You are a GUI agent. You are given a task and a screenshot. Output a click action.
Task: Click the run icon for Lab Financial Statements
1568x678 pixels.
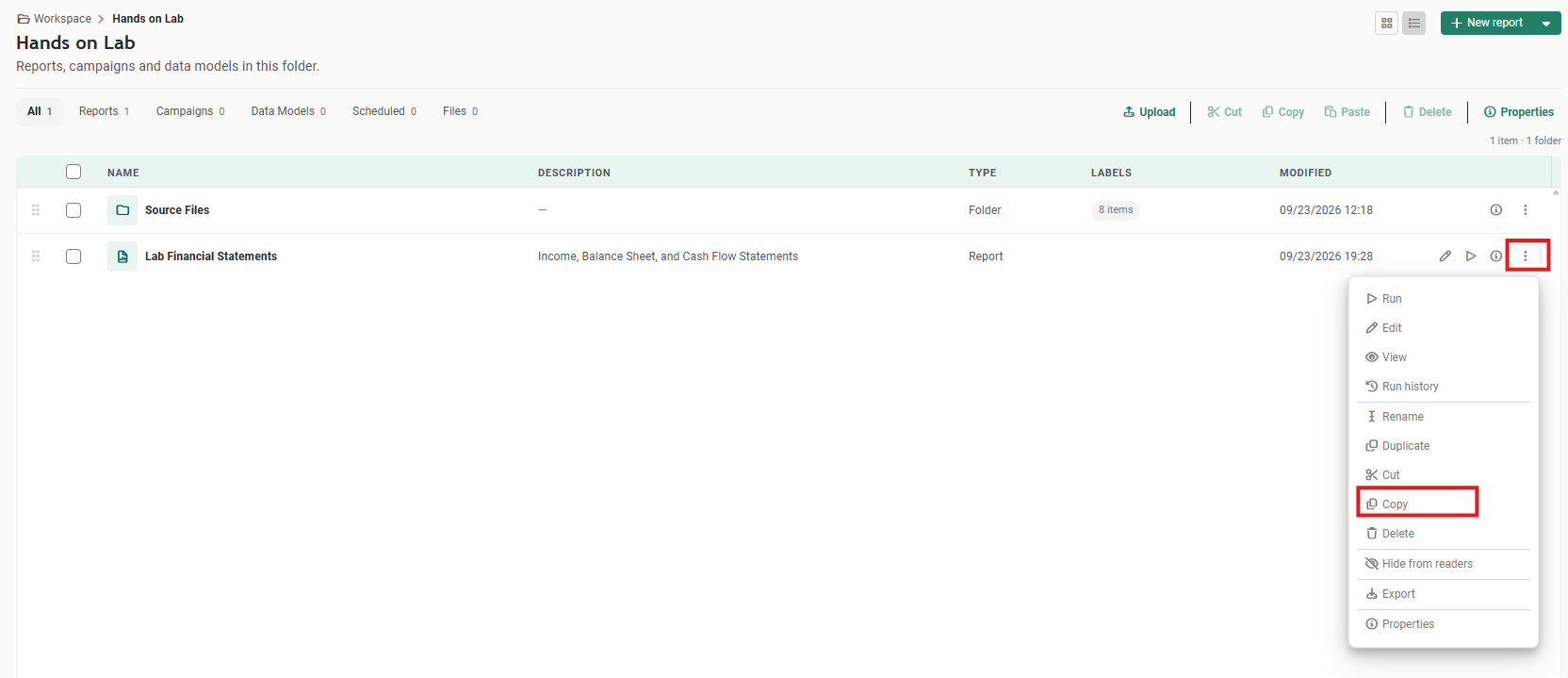click(1471, 256)
